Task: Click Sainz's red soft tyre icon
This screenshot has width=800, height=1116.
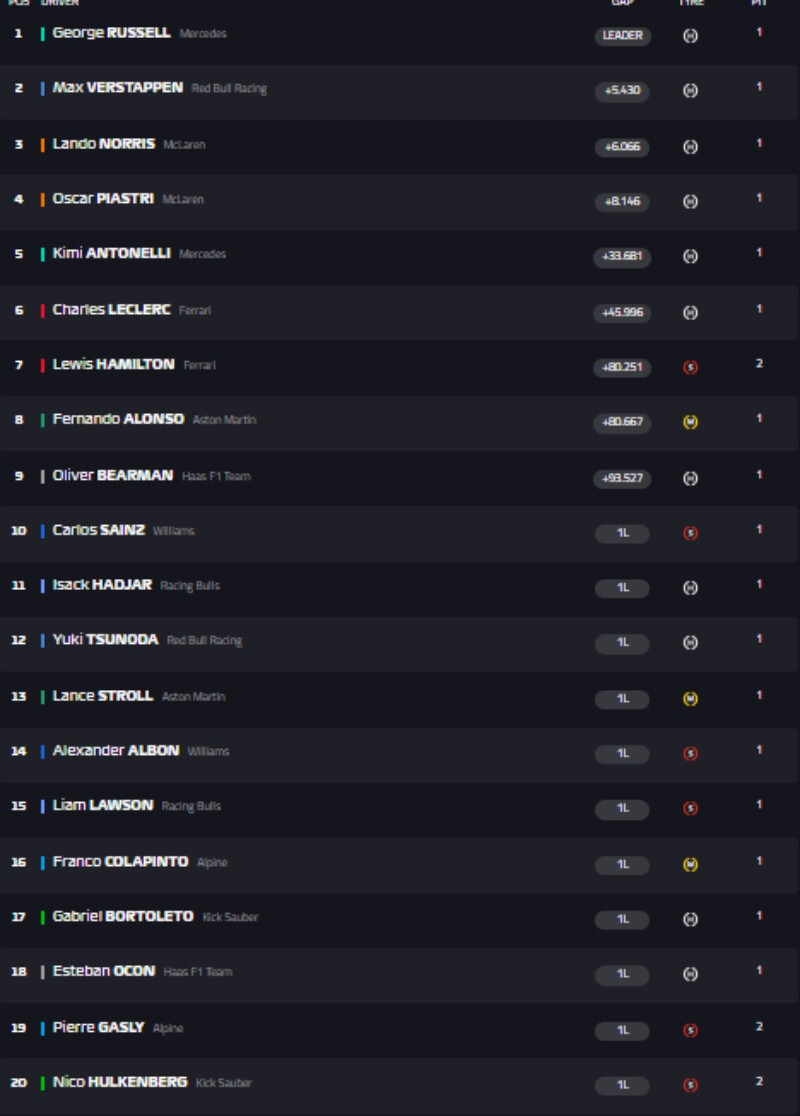Action: (x=690, y=533)
